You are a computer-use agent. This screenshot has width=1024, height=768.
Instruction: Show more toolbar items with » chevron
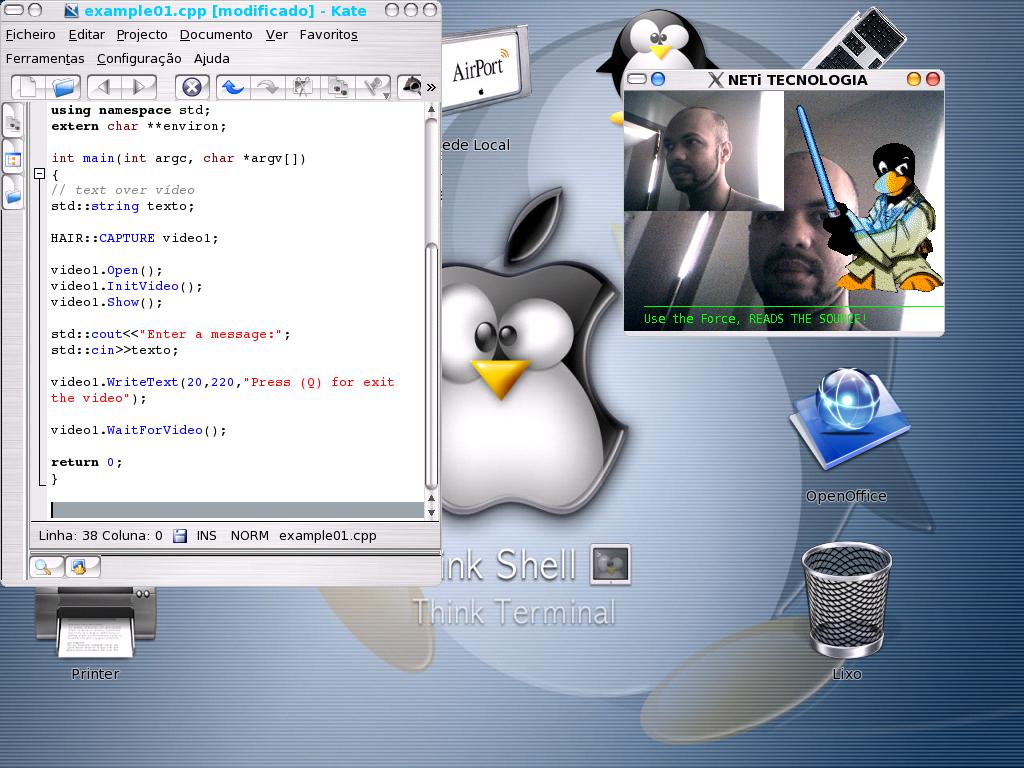coord(431,87)
